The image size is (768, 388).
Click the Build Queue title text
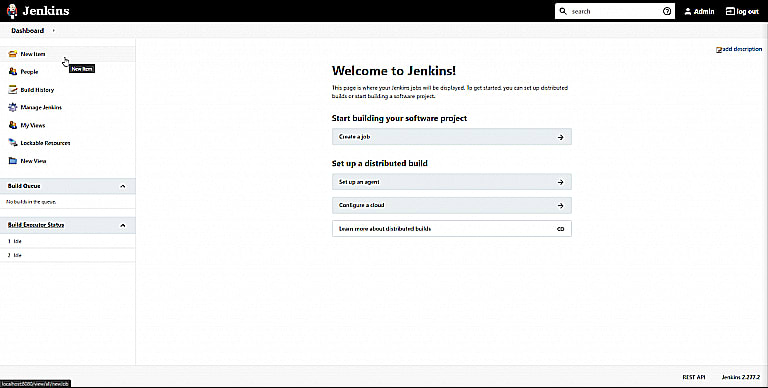(x=24, y=186)
